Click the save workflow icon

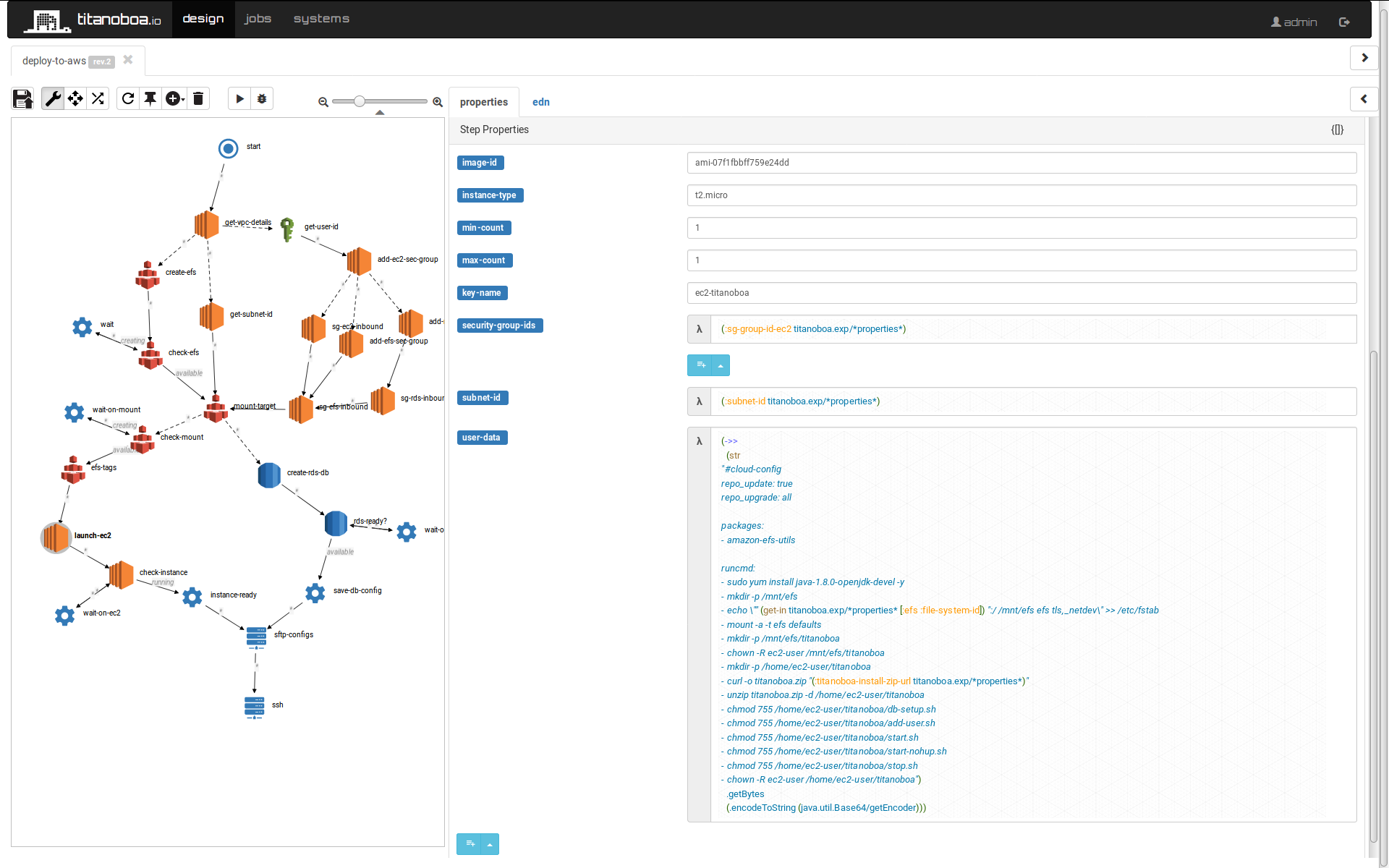pyautogui.click(x=23, y=98)
